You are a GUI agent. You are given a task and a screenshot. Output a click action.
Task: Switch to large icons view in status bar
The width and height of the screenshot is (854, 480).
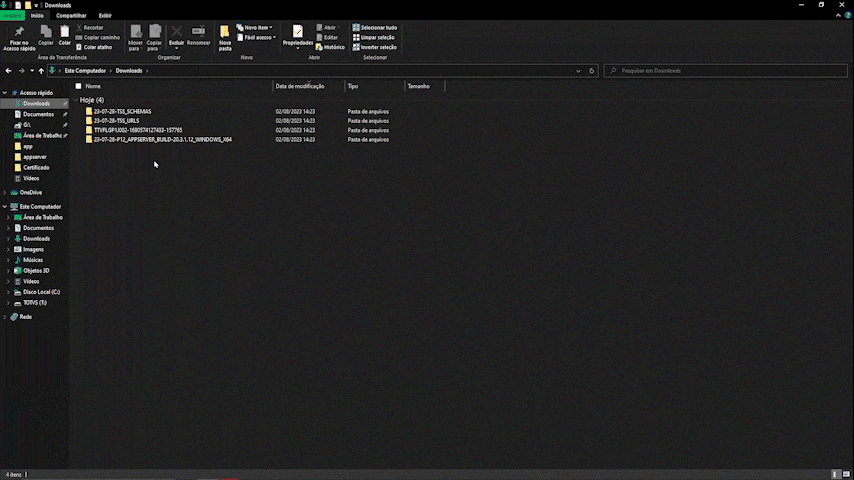pos(846,475)
